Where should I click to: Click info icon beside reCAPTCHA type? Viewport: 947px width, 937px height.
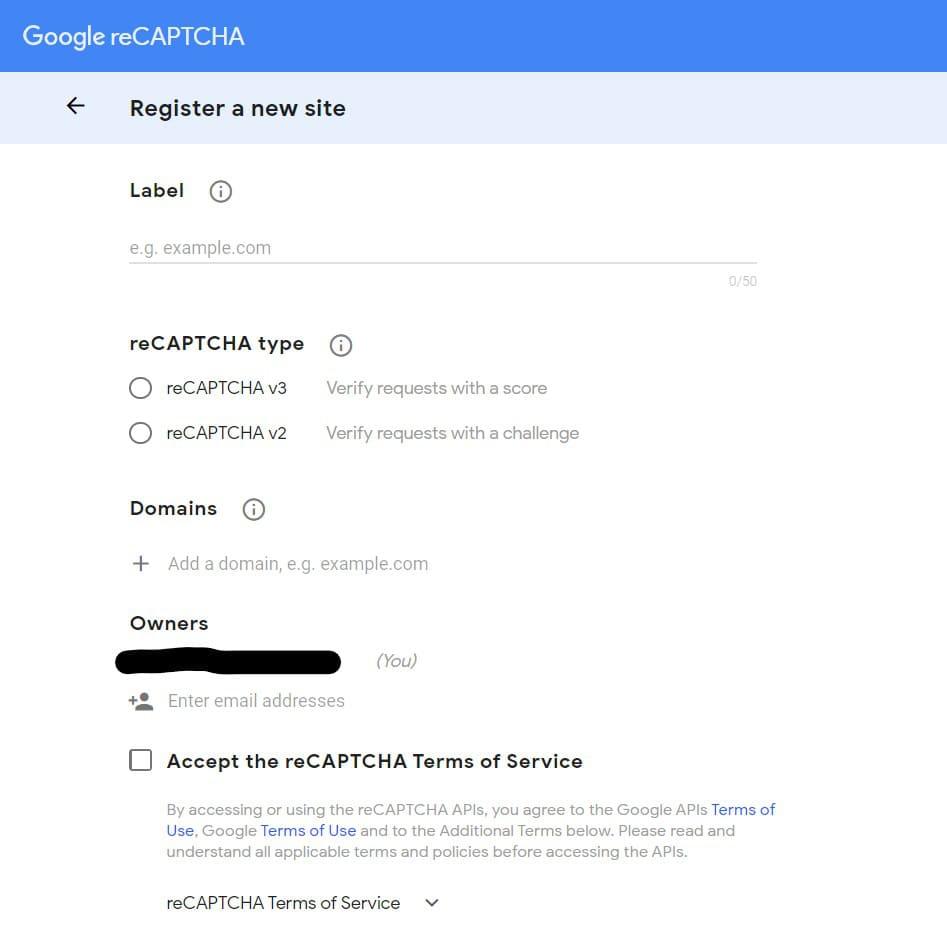(x=341, y=346)
